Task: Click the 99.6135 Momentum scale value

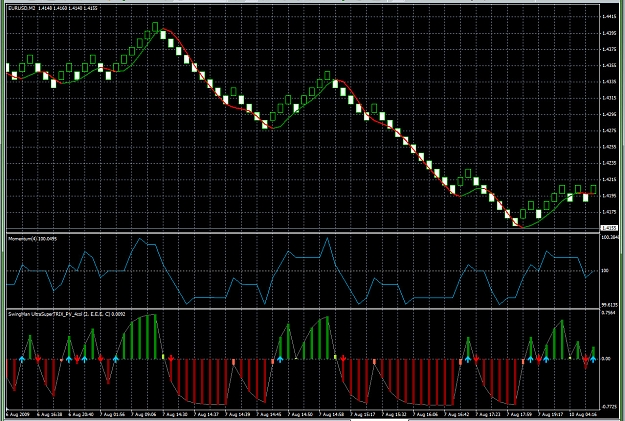Action: click(609, 305)
